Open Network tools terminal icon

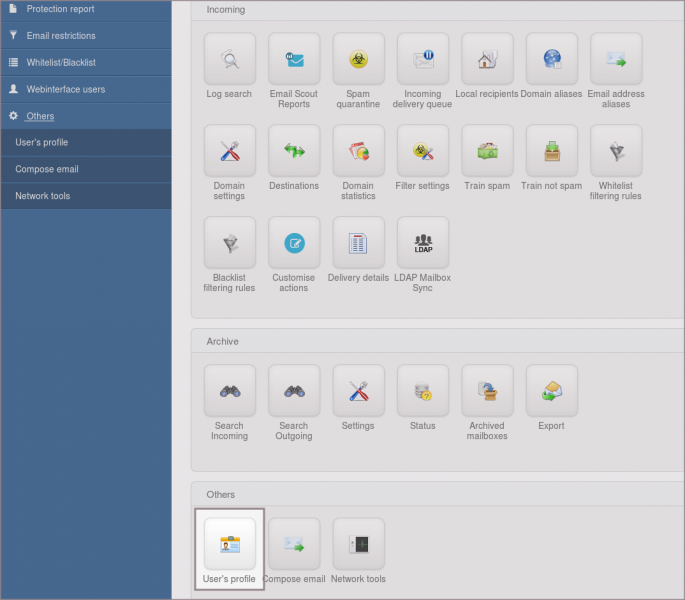358,544
